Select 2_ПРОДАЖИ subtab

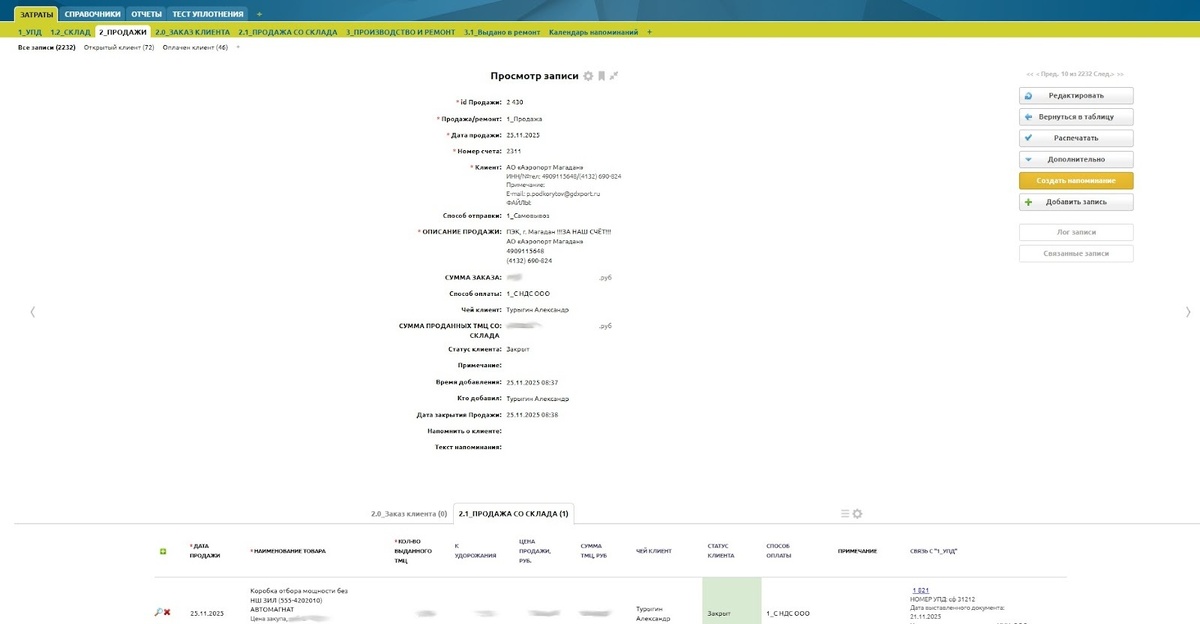coord(123,32)
